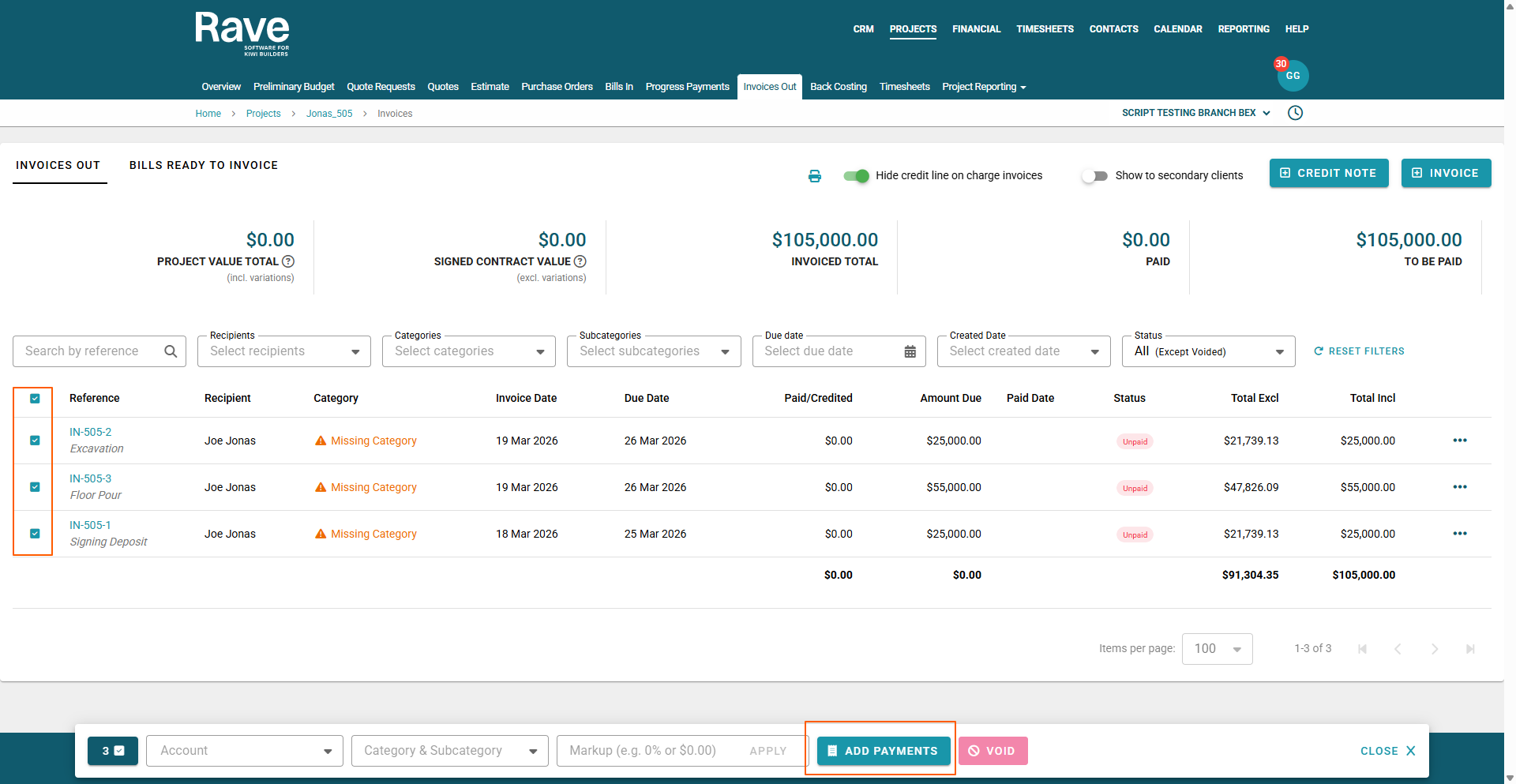The image size is (1516, 784).
Task: Switch to Bills Ready To Invoice tab
Action: [x=204, y=165]
